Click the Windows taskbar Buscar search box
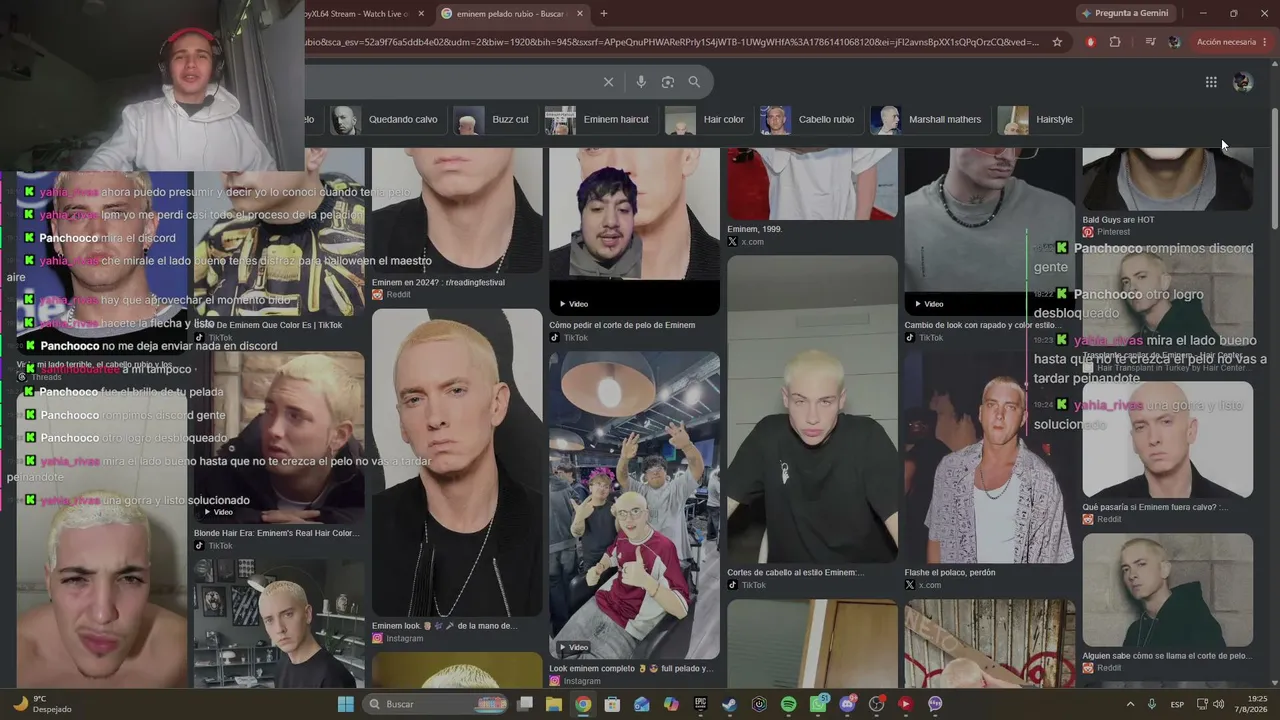 point(434,704)
